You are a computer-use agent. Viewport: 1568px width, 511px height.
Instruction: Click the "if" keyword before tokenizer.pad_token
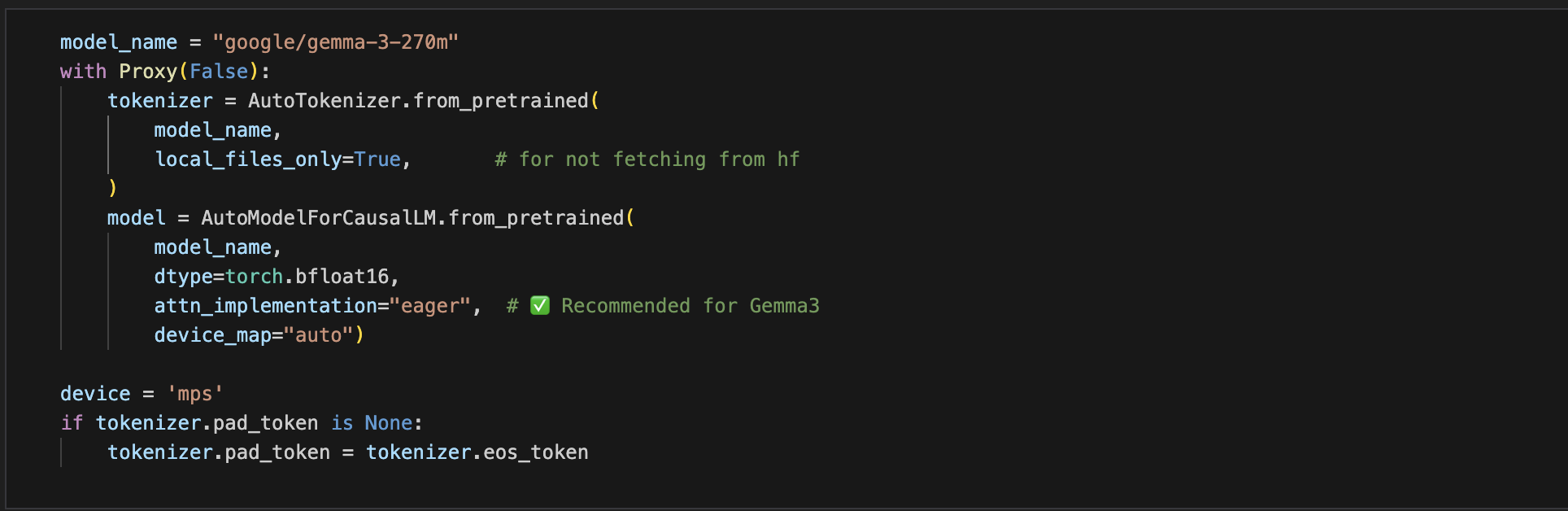point(72,423)
